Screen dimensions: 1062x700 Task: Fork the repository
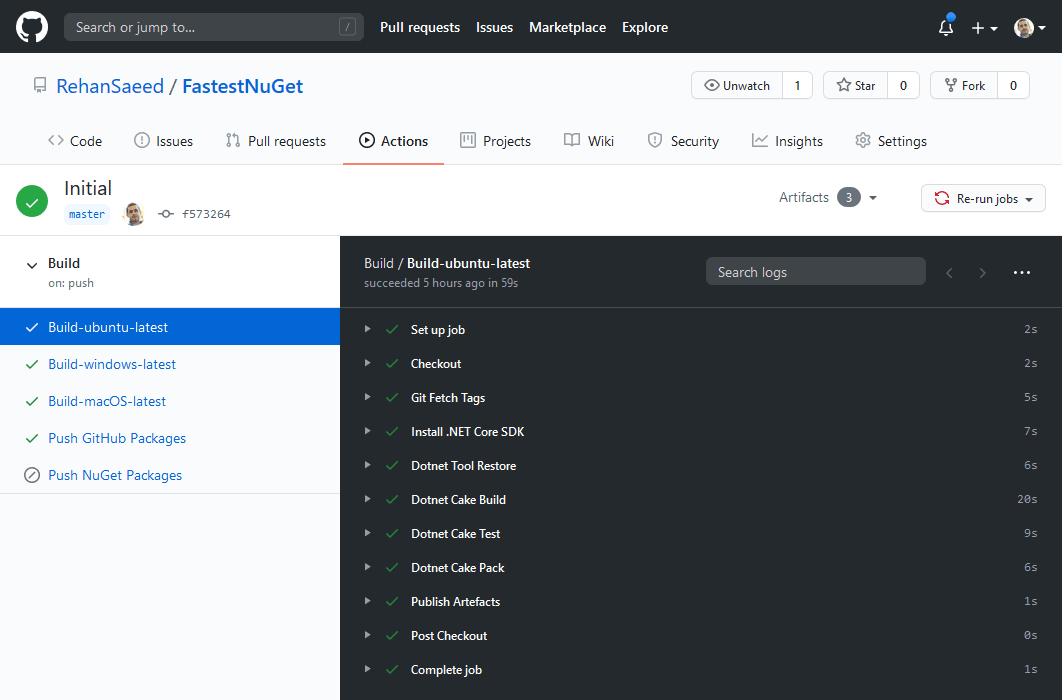click(964, 85)
